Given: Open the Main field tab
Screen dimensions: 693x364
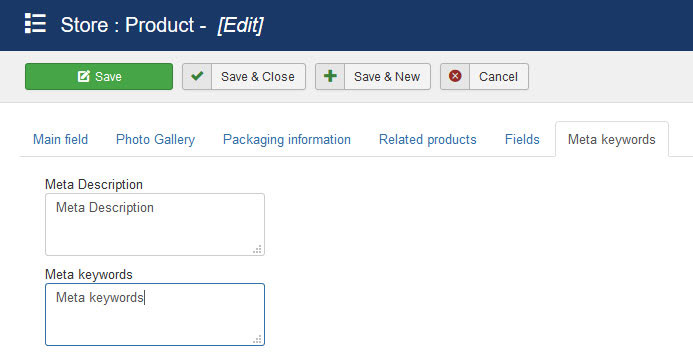Looking at the screenshot, I should coord(61,140).
